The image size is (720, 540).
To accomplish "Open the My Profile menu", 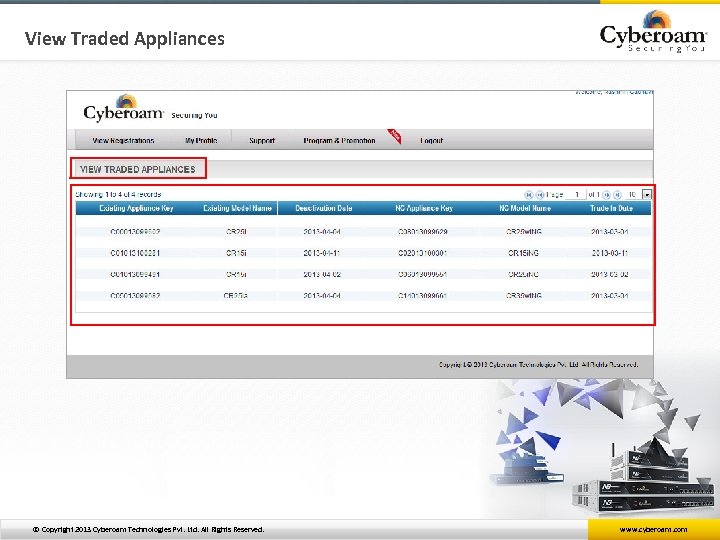I will [x=201, y=141].
